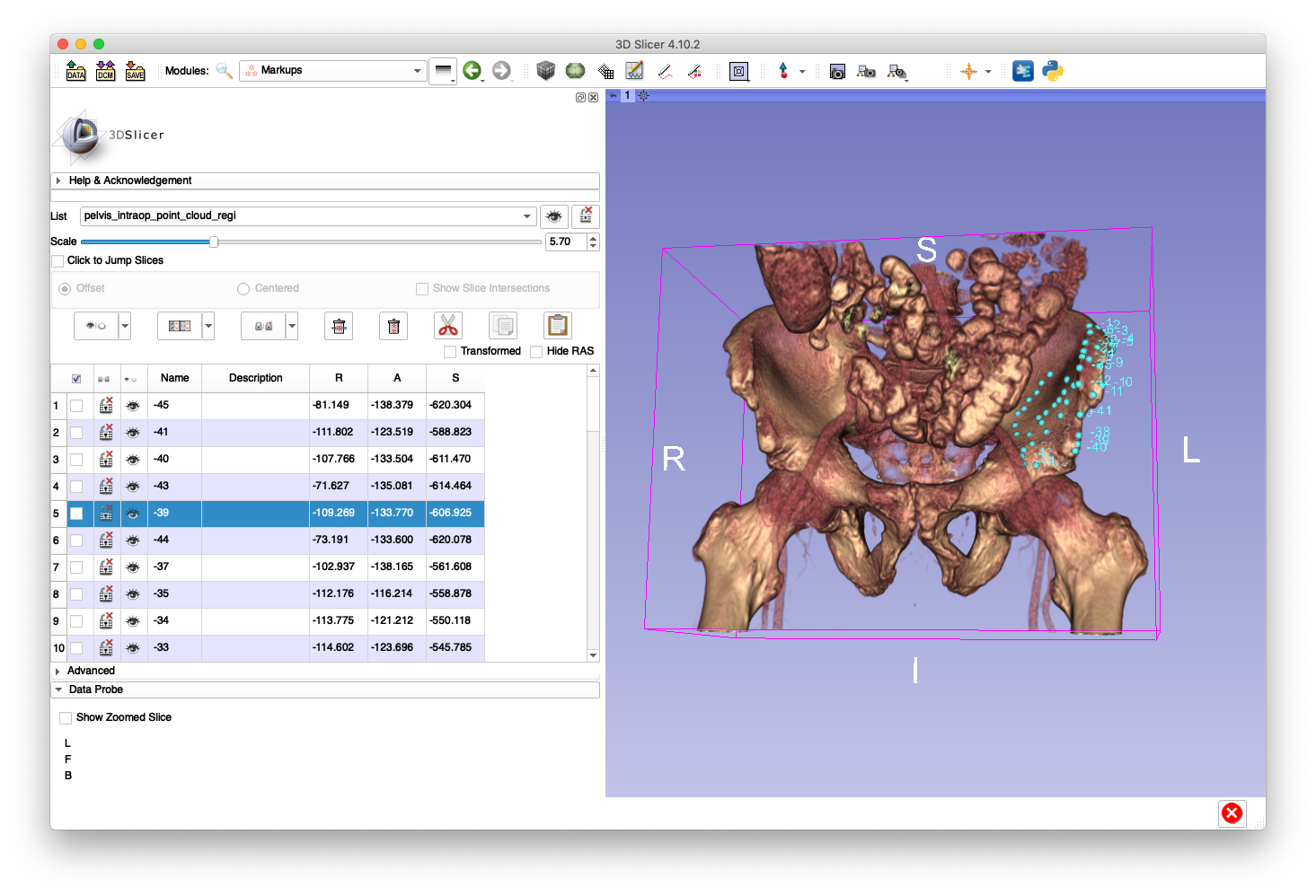
Task: Click the screenshot capture icon
Action: click(837, 71)
